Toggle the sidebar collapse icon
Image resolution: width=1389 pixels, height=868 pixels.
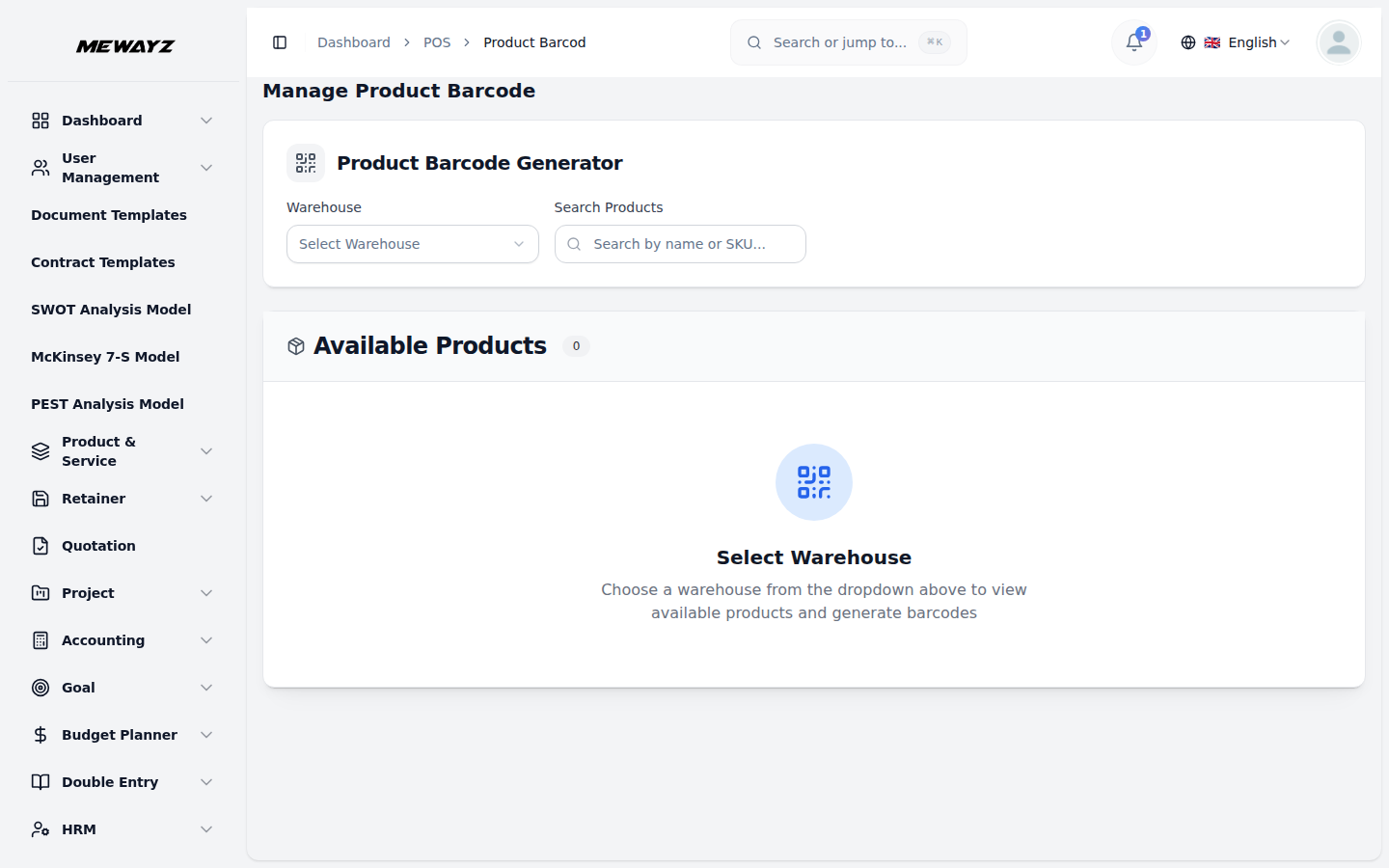[280, 42]
